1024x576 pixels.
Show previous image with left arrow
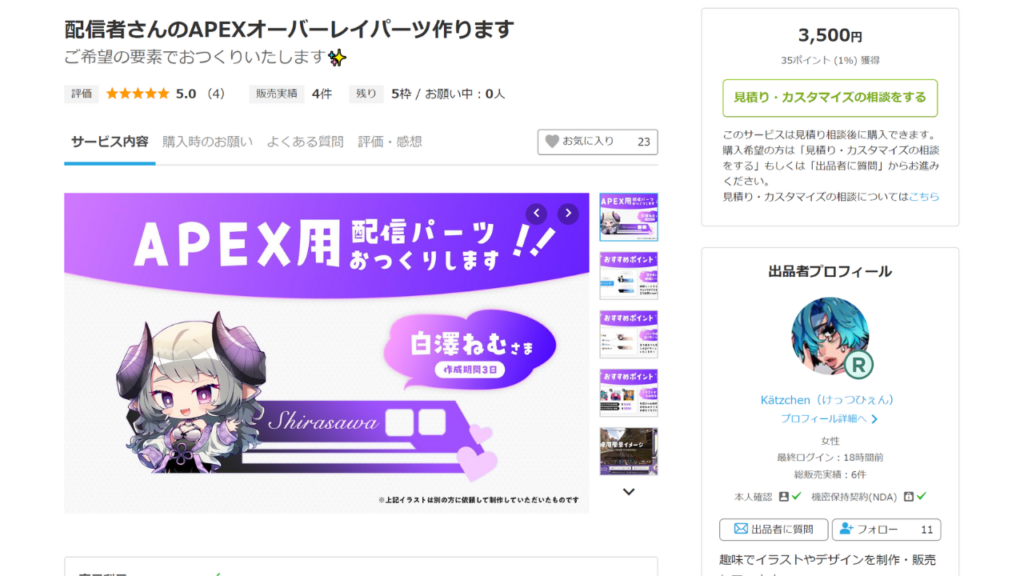[x=537, y=213]
